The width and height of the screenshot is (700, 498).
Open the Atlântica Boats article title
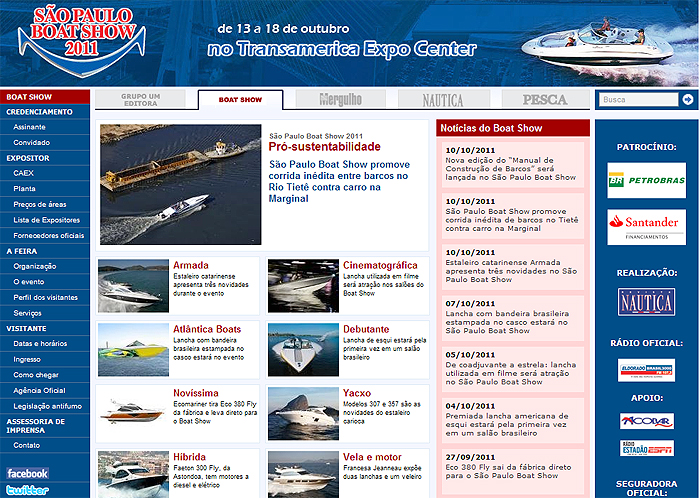[207, 329]
